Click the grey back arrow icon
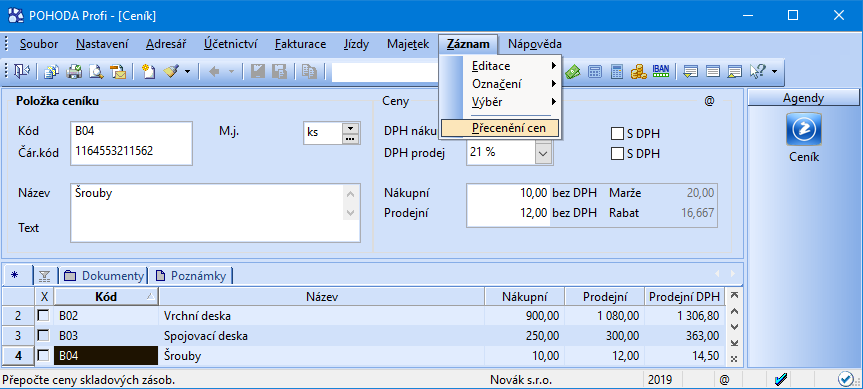 coord(215,72)
